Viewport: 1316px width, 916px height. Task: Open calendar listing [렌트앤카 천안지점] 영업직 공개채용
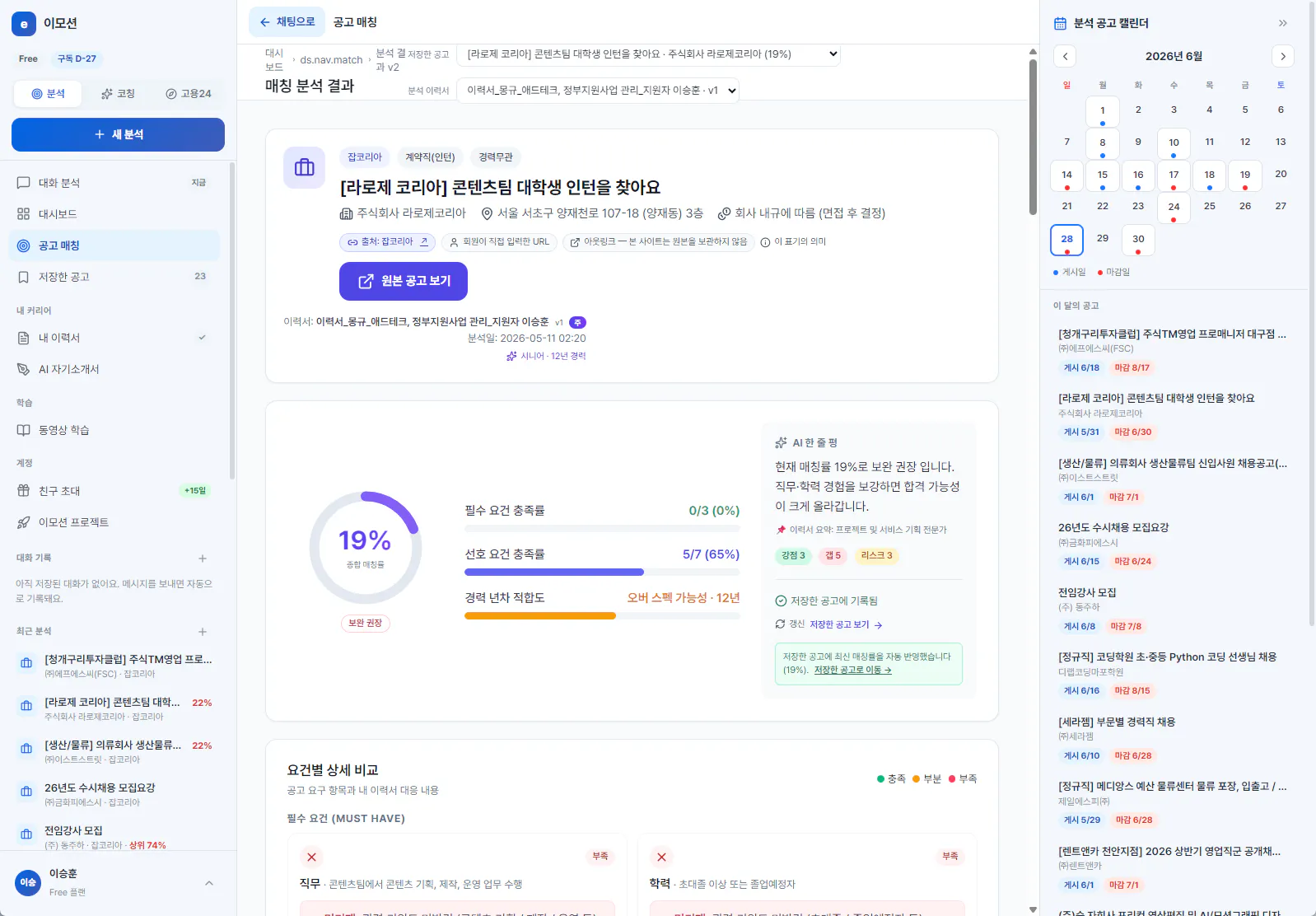click(1174, 867)
